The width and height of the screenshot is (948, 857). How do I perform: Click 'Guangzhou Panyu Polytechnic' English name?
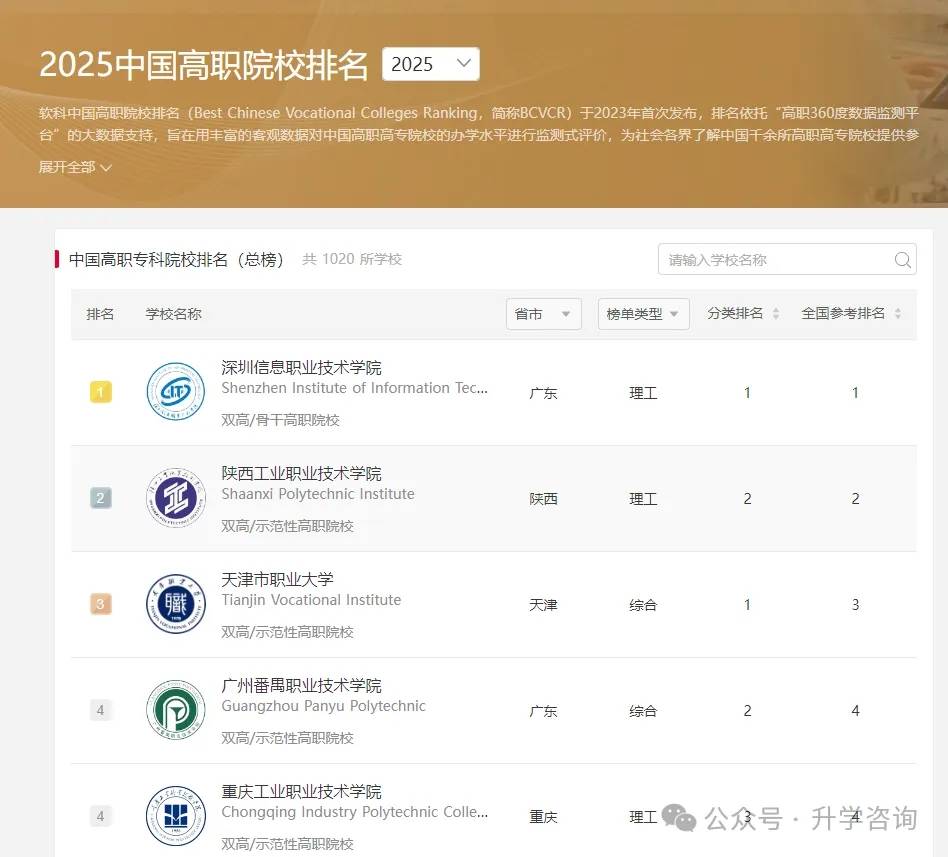click(323, 706)
